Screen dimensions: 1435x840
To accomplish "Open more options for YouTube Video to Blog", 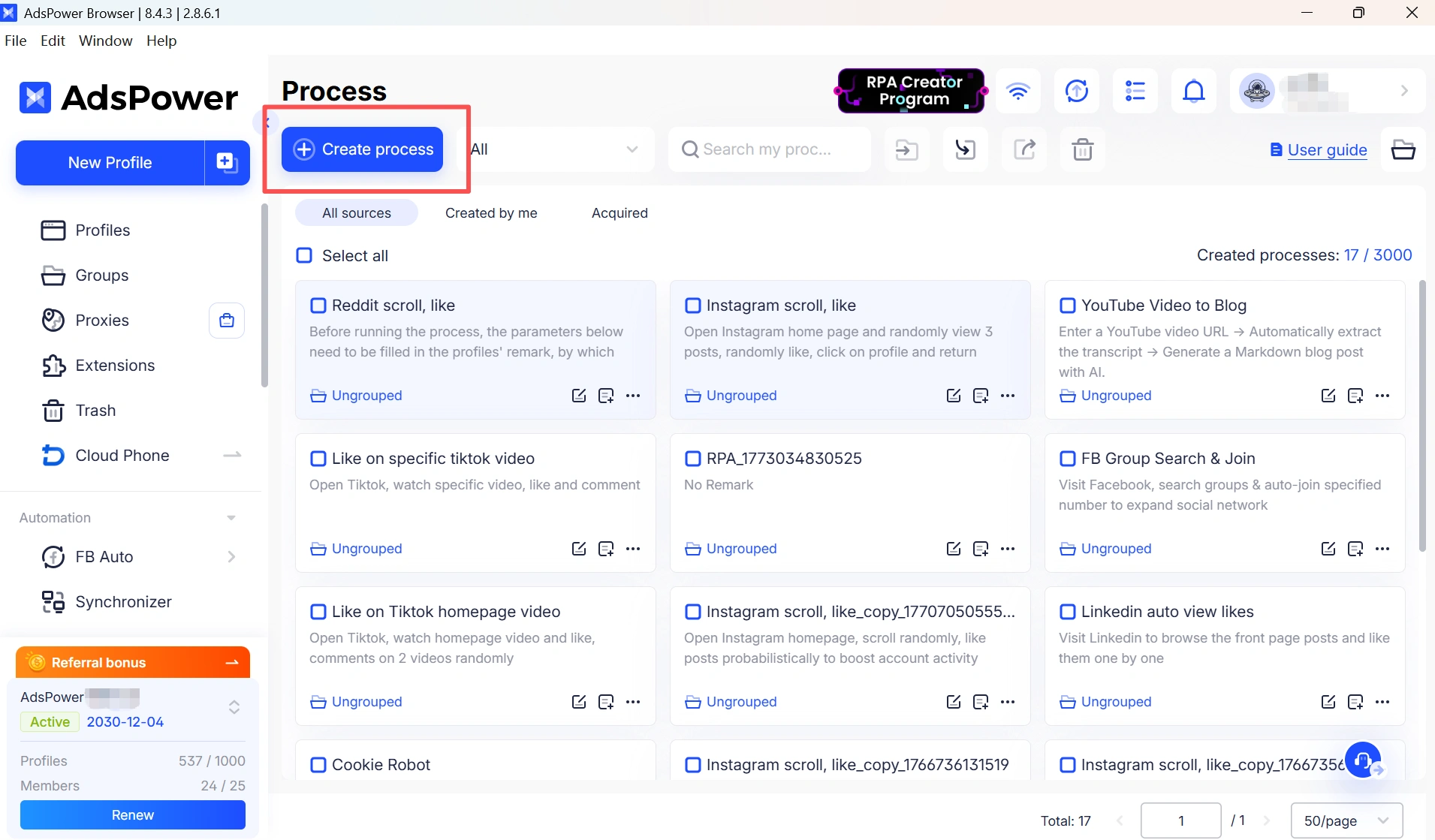I will tap(1382, 396).
